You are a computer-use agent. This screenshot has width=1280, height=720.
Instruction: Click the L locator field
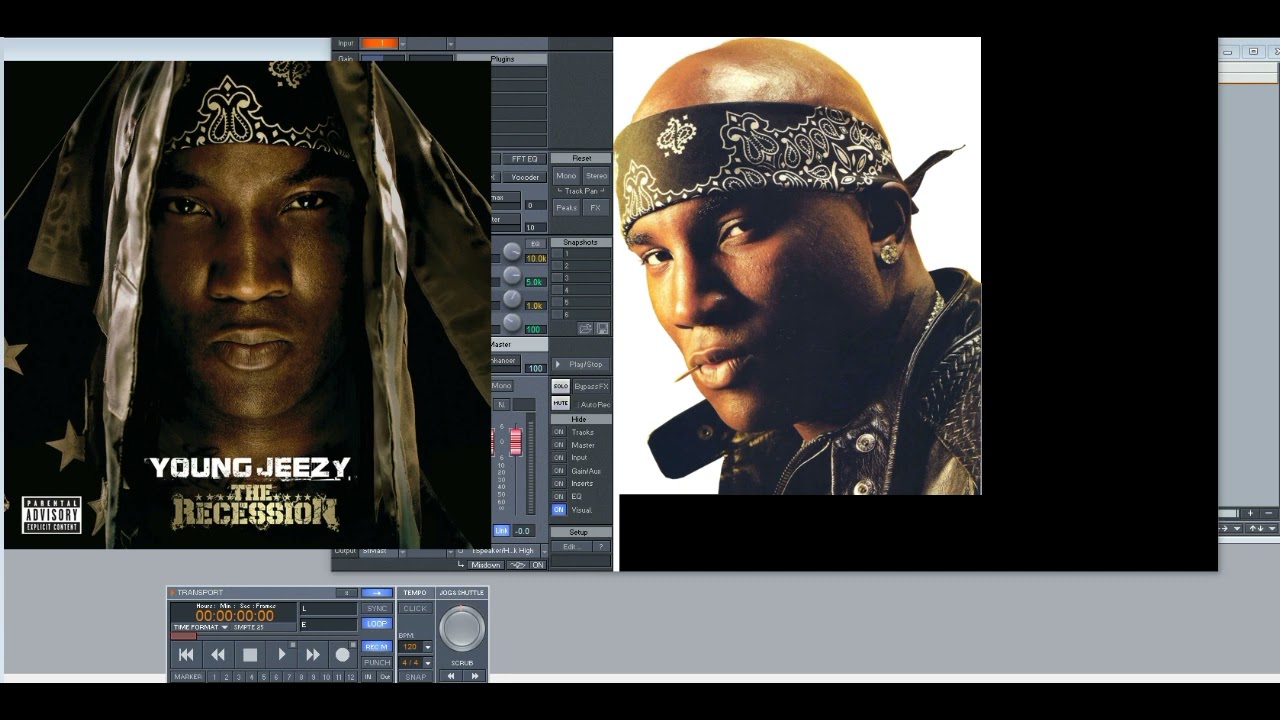click(328, 608)
